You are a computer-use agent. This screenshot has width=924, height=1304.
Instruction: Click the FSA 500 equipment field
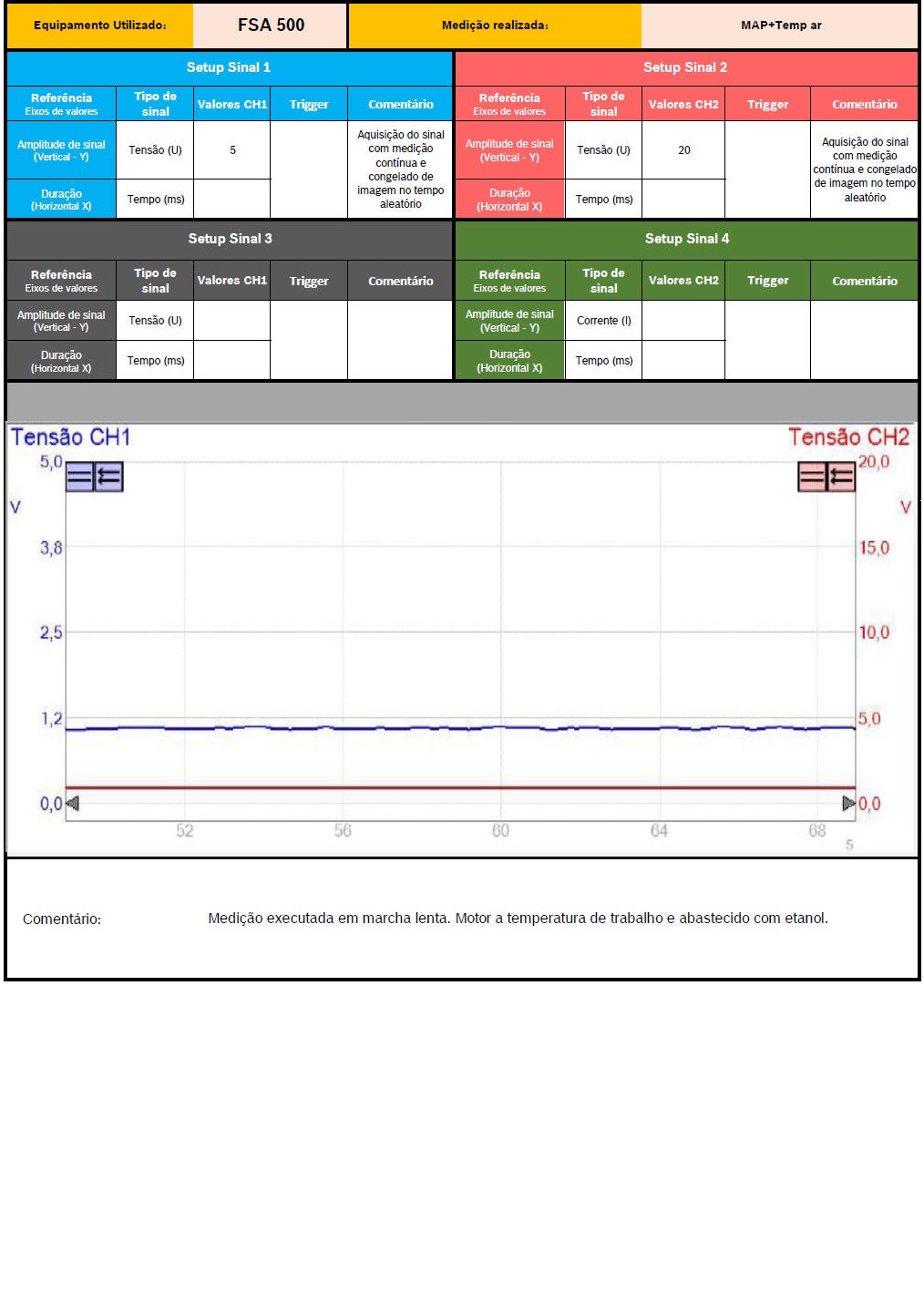(x=271, y=26)
